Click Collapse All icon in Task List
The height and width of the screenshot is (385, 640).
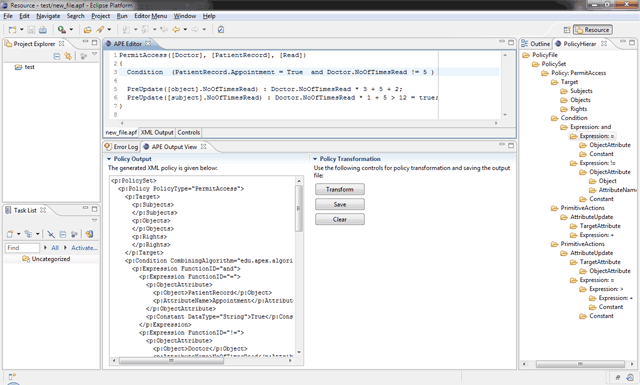(62, 234)
